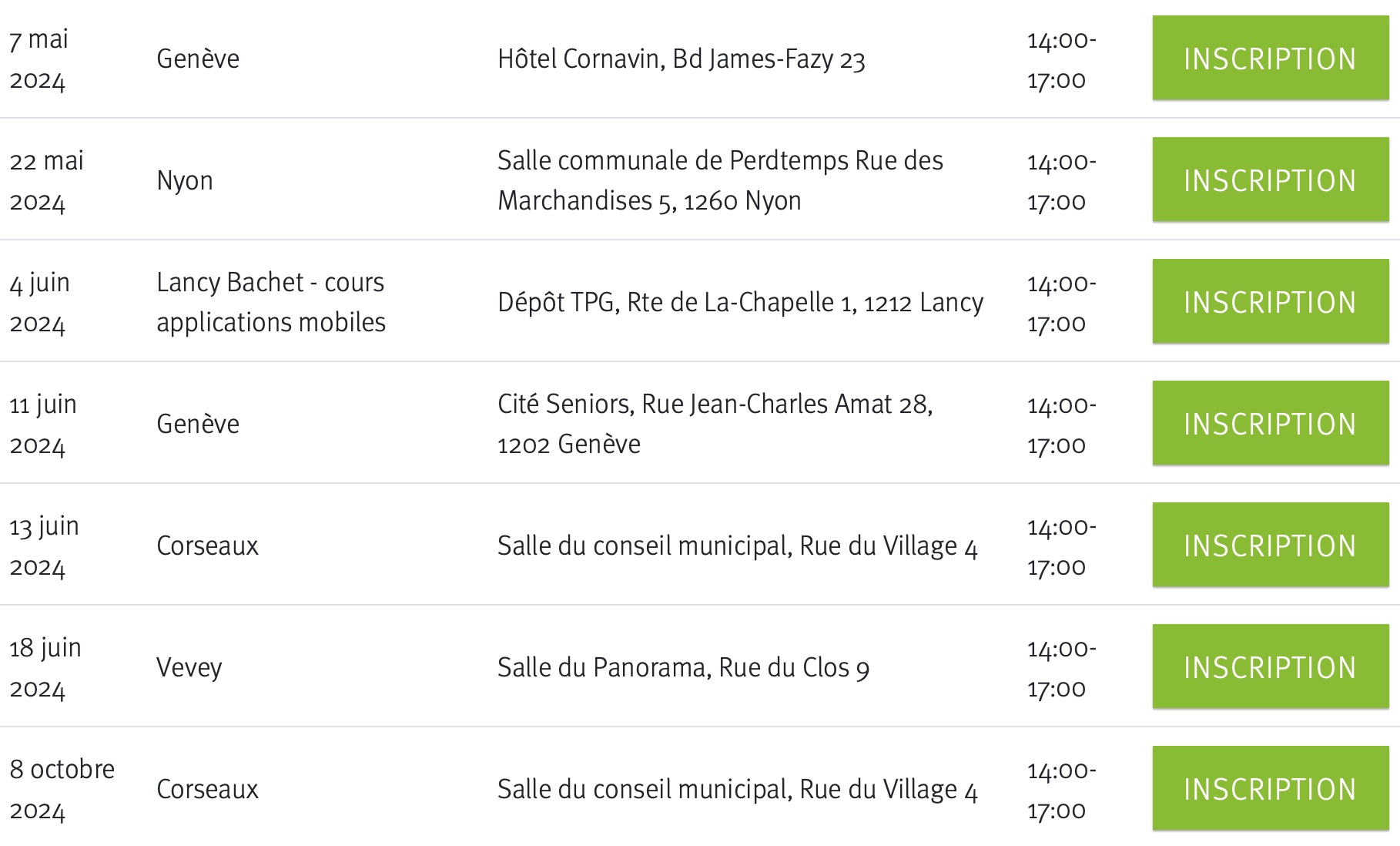Click the Dépôt TPG Lancy address
1400x846 pixels.
pos(740,302)
